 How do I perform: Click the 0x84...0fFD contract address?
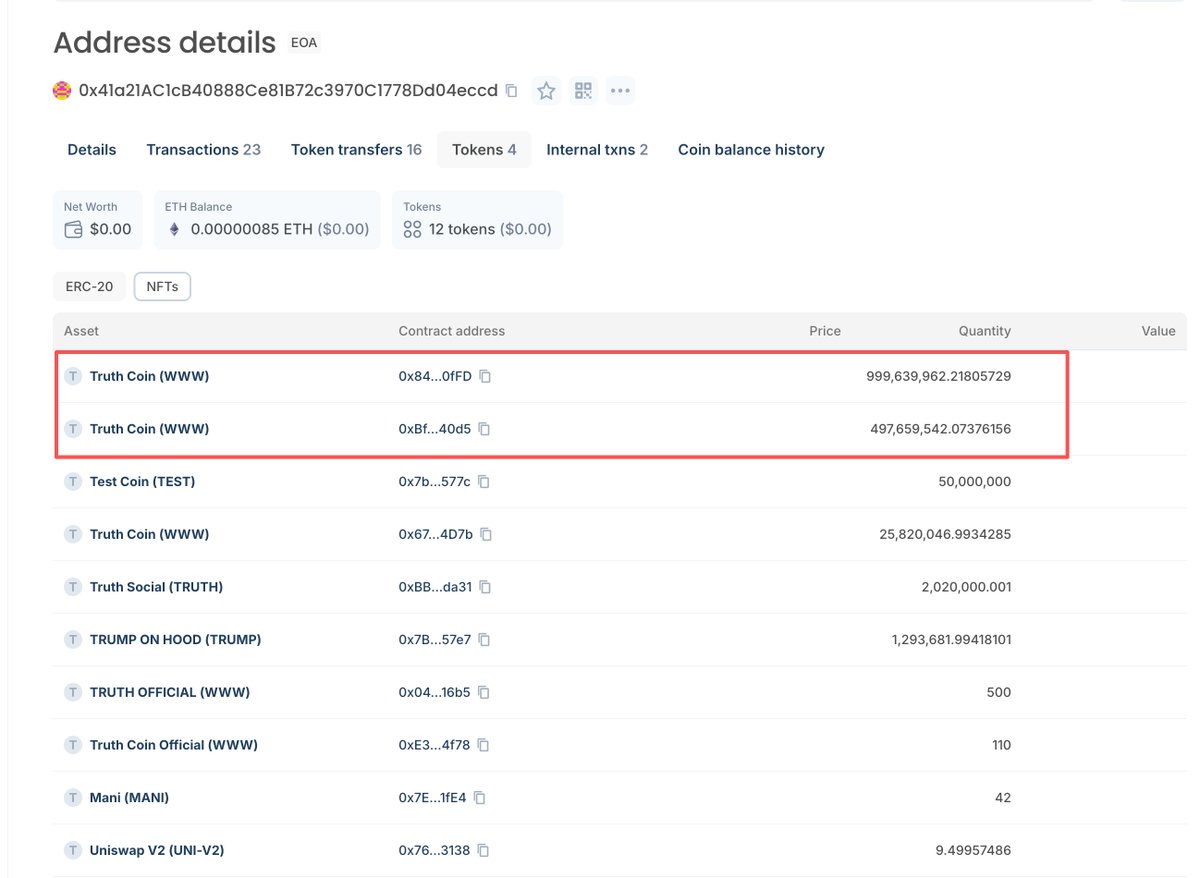[x=435, y=376]
